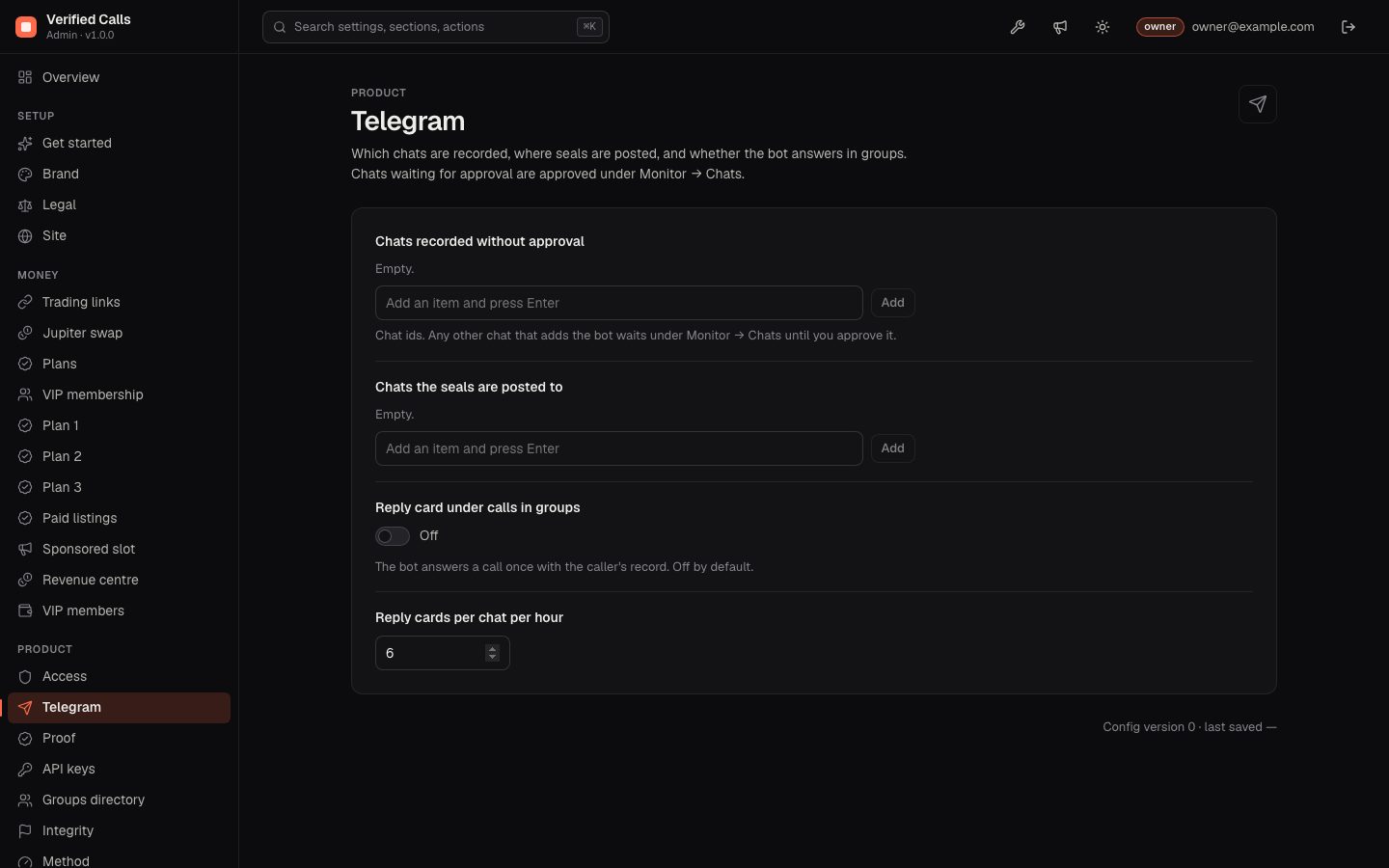This screenshot has height=868, width=1389.
Task: Increase Reply cards per hour with stepper up arrow
Action: point(492,649)
